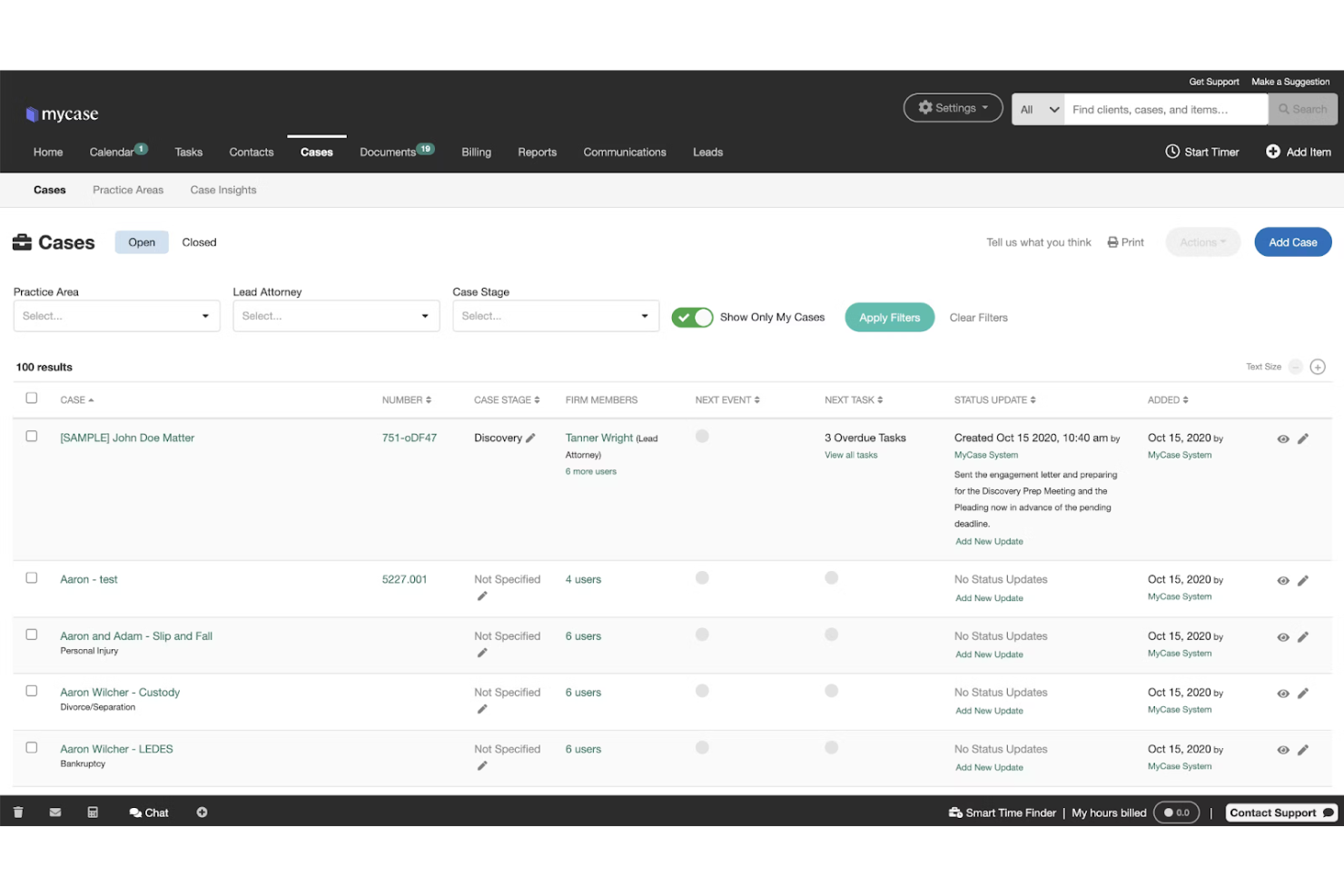Open Chat from the bottom bar
This screenshot has height=896, width=1344.
tap(148, 812)
